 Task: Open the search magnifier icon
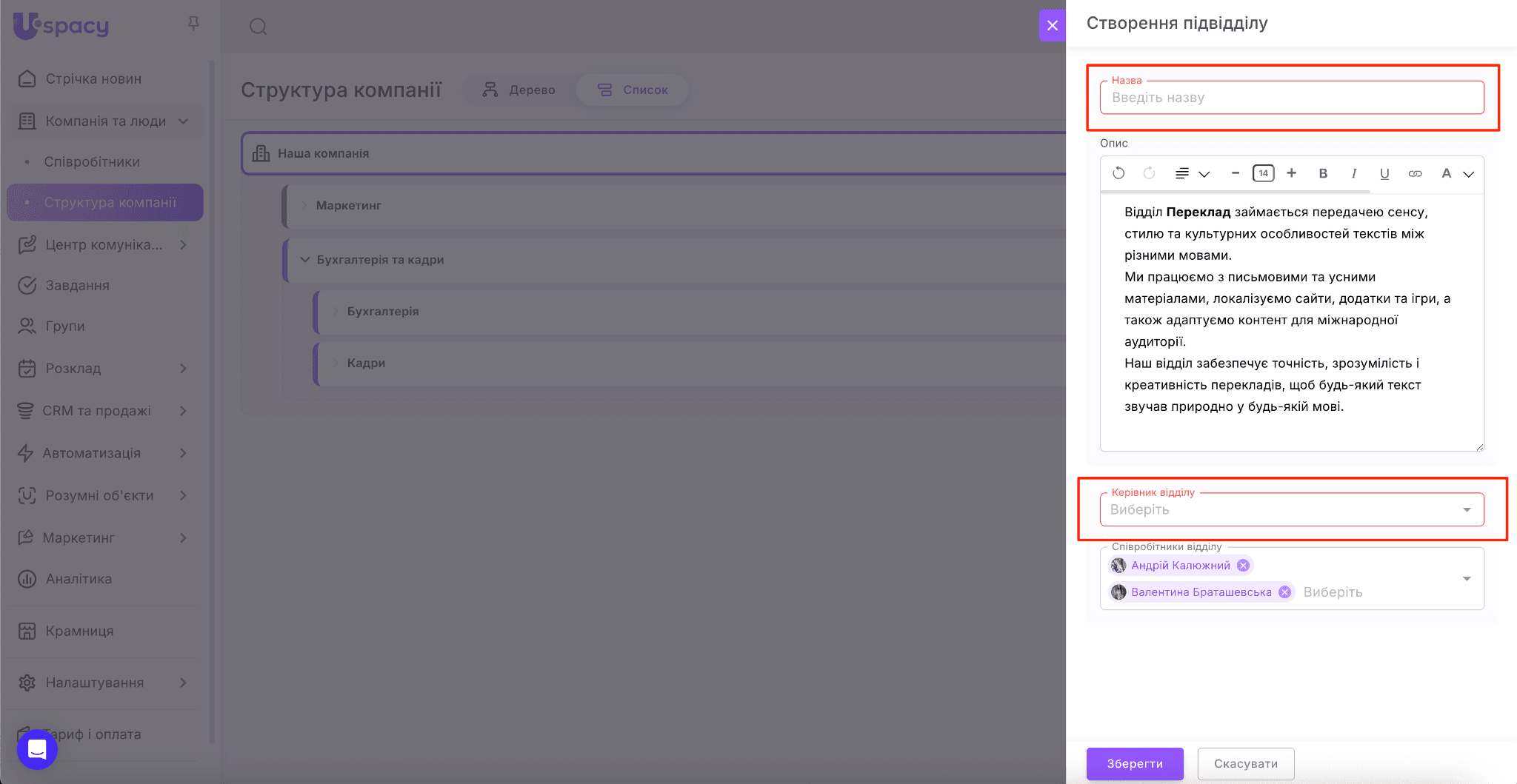click(x=258, y=27)
